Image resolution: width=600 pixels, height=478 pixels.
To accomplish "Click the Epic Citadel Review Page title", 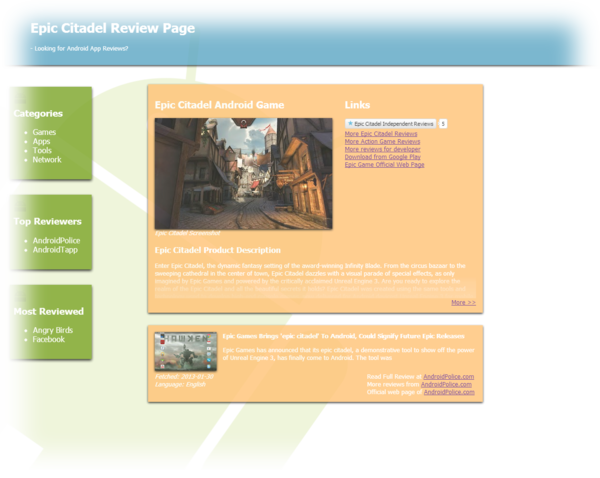I will coord(112,28).
